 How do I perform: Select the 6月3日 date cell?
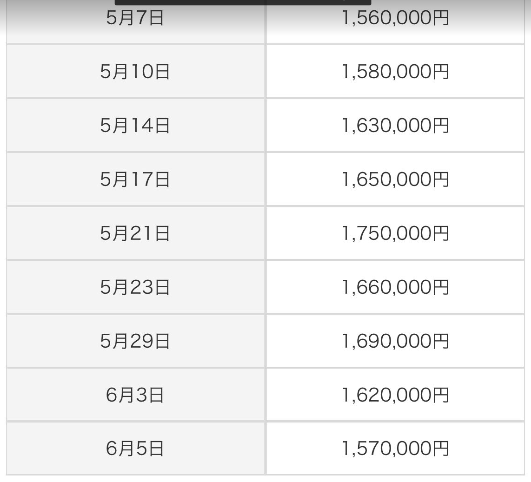[135, 395]
